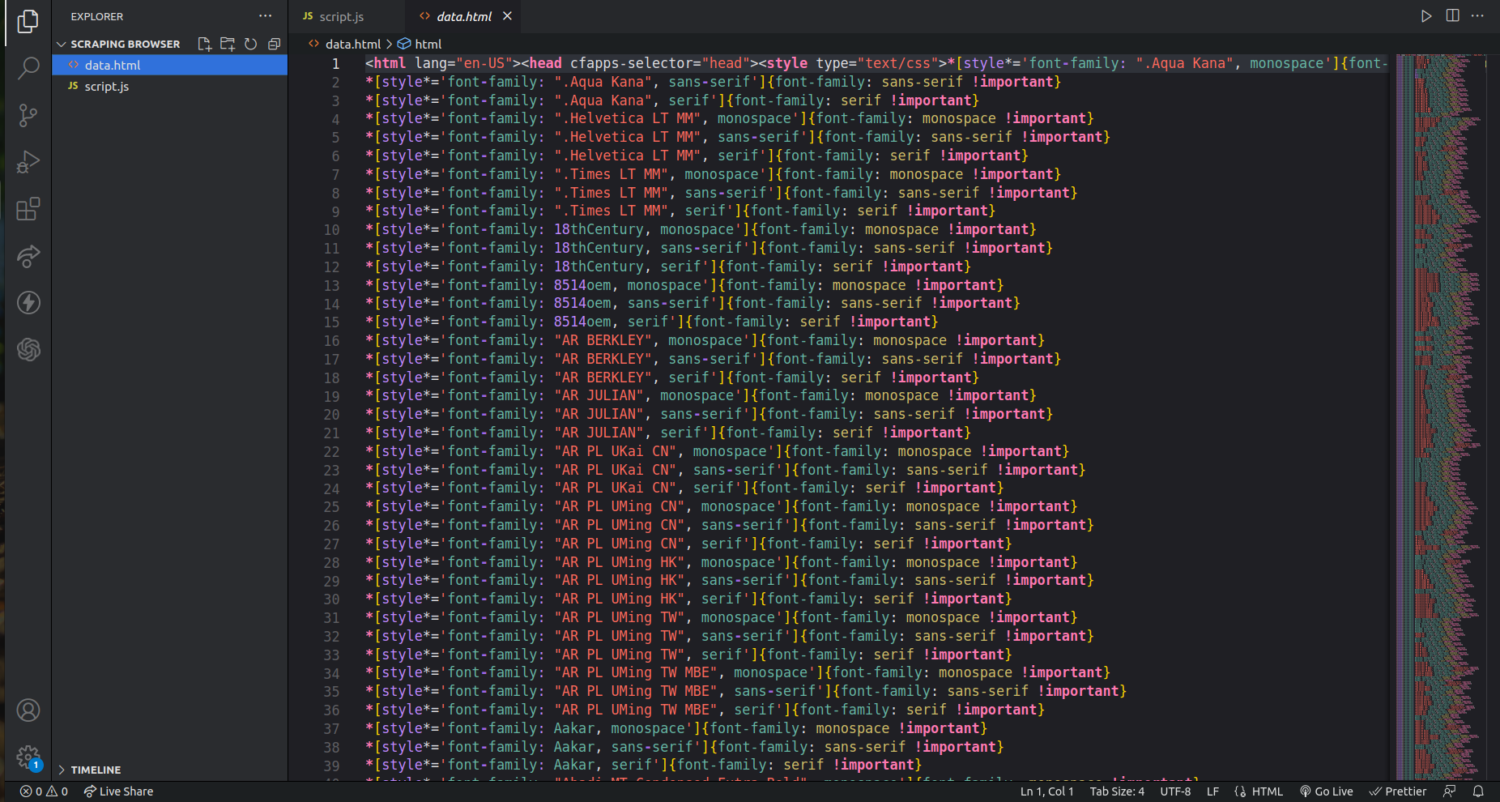This screenshot has height=802, width=1500.
Task: Start Go Live server from status bar
Action: (1326, 791)
